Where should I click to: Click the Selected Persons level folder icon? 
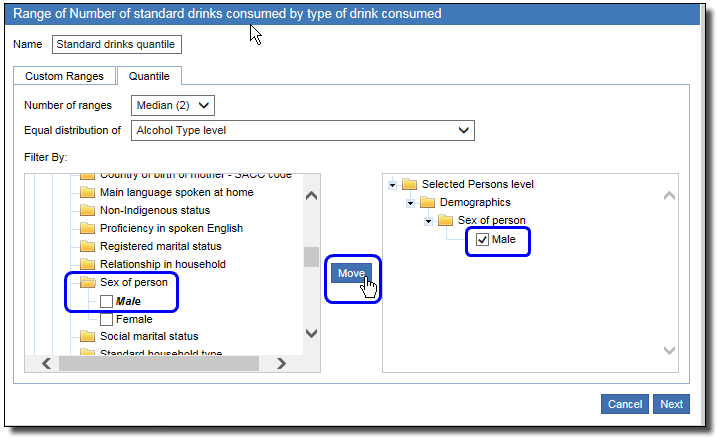click(410, 184)
